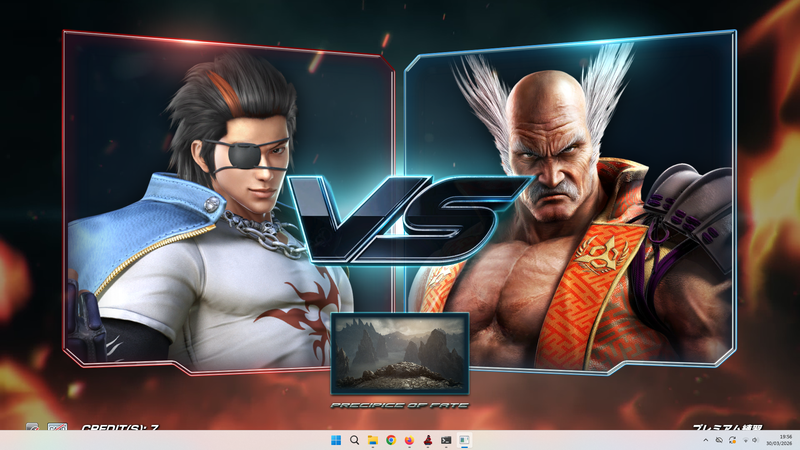Screen dimensions: 800x450
Task: Expand the hidden system tray icons chevron
Action: (x=706, y=440)
